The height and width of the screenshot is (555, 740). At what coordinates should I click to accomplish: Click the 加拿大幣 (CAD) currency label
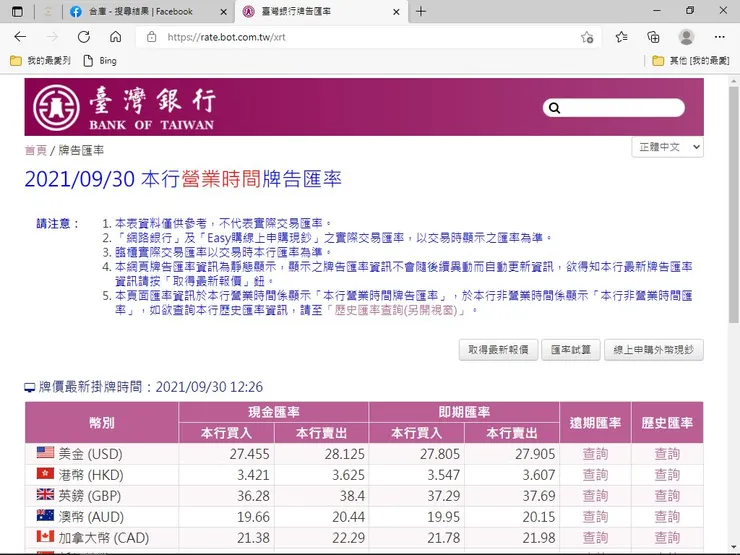(104, 538)
